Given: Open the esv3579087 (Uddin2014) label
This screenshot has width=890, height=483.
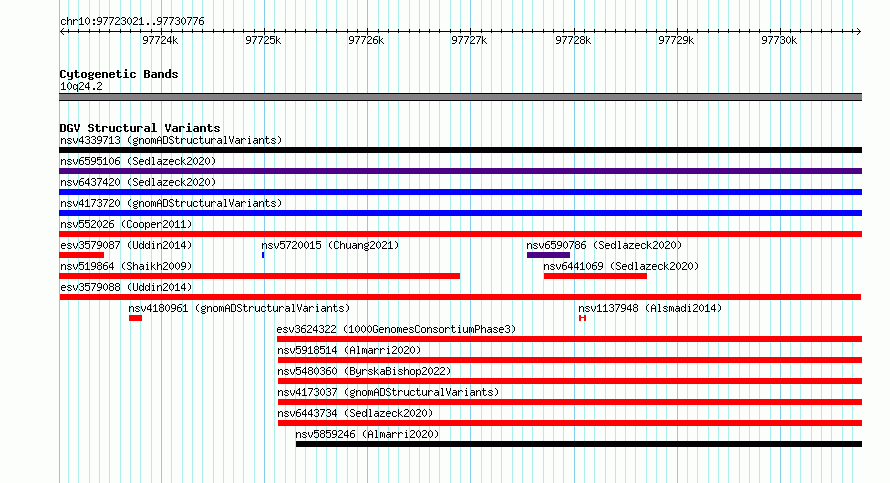Looking at the screenshot, I should point(126,245).
